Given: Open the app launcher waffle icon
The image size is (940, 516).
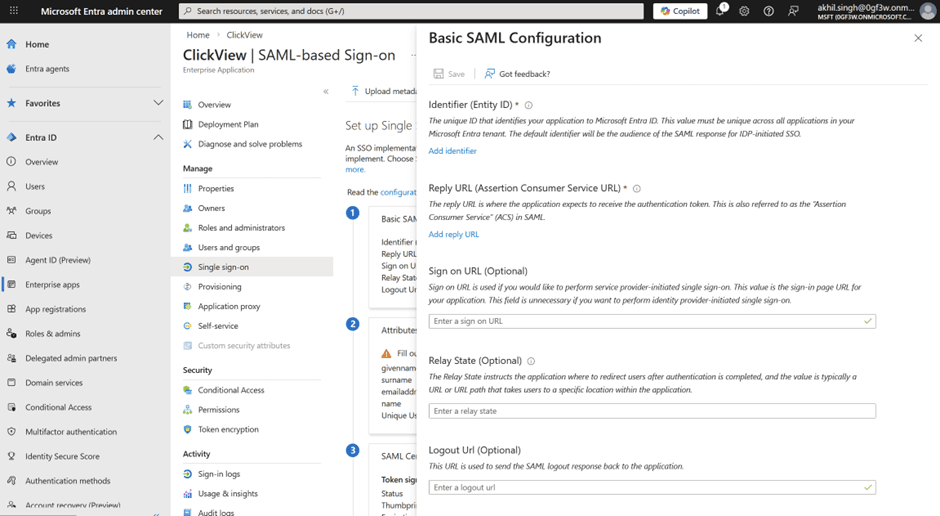Looking at the screenshot, I should pos(14,11).
